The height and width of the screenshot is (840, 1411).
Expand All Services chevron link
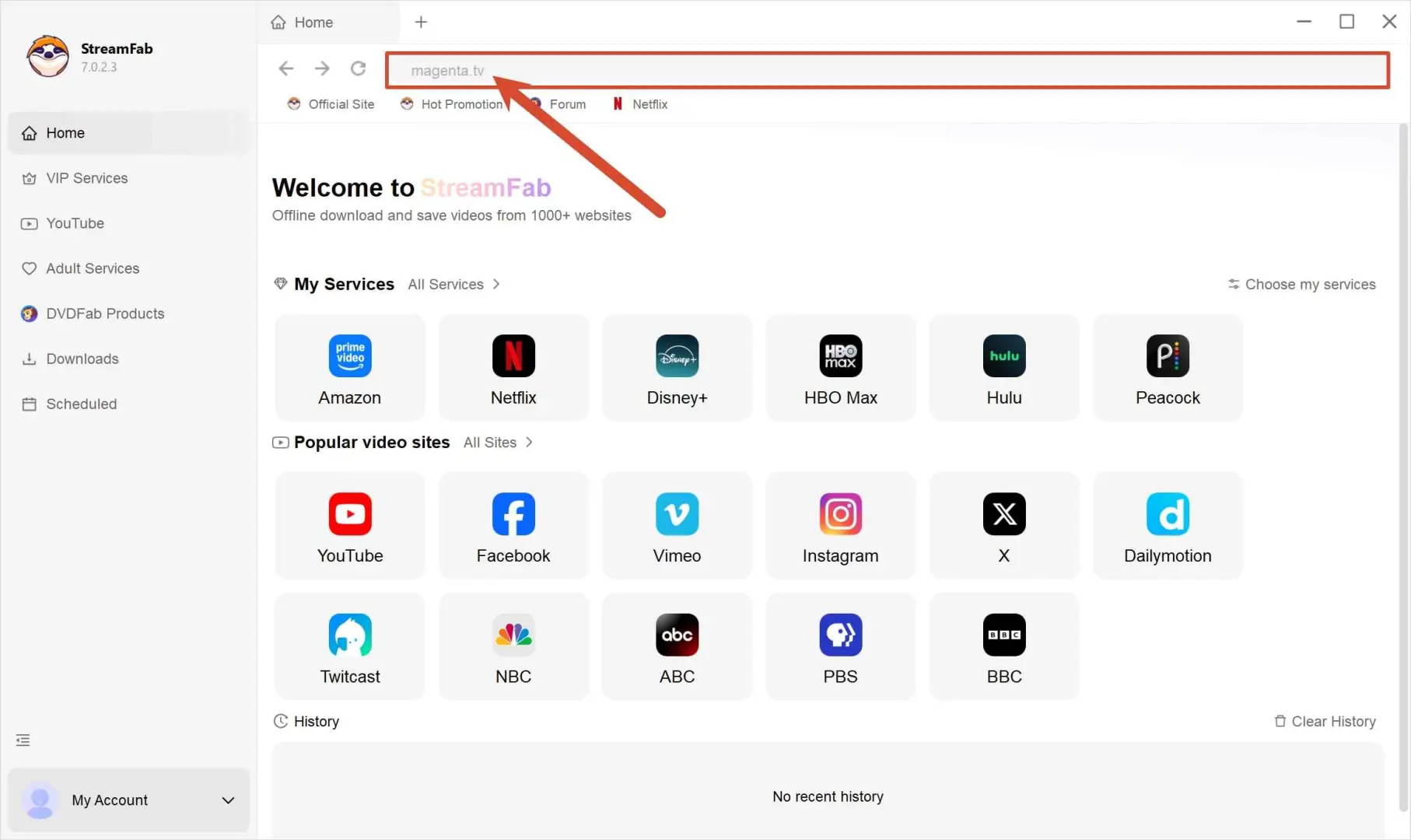pyautogui.click(x=454, y=285)
